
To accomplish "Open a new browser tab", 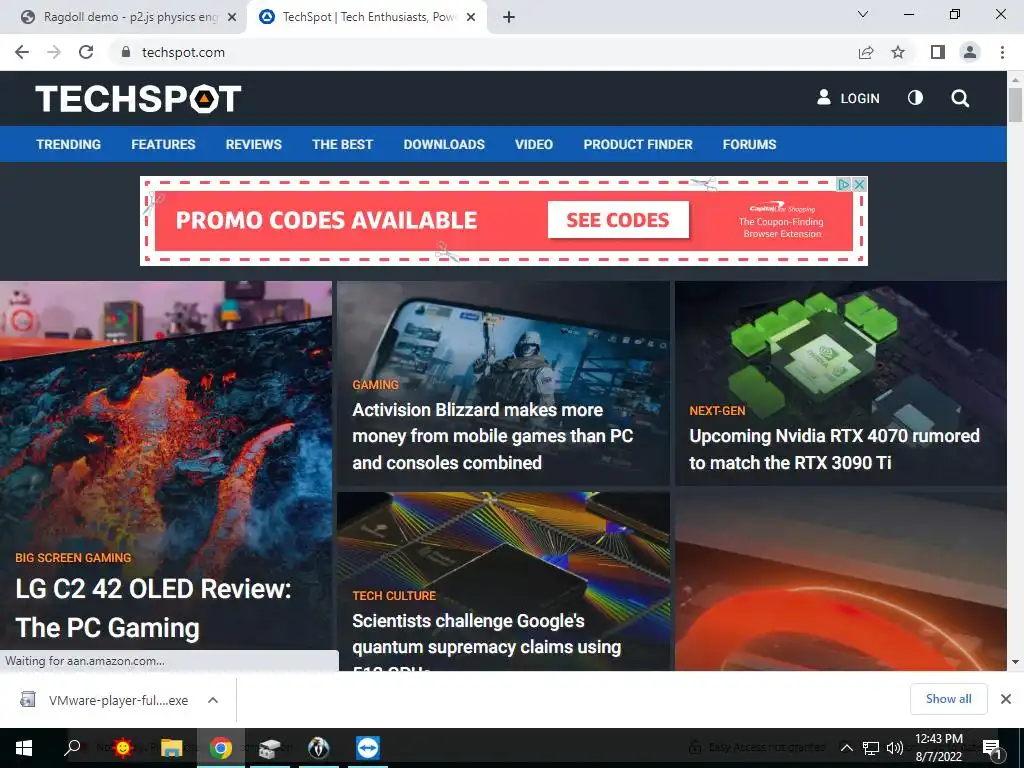I will click(x=509, y=18).
